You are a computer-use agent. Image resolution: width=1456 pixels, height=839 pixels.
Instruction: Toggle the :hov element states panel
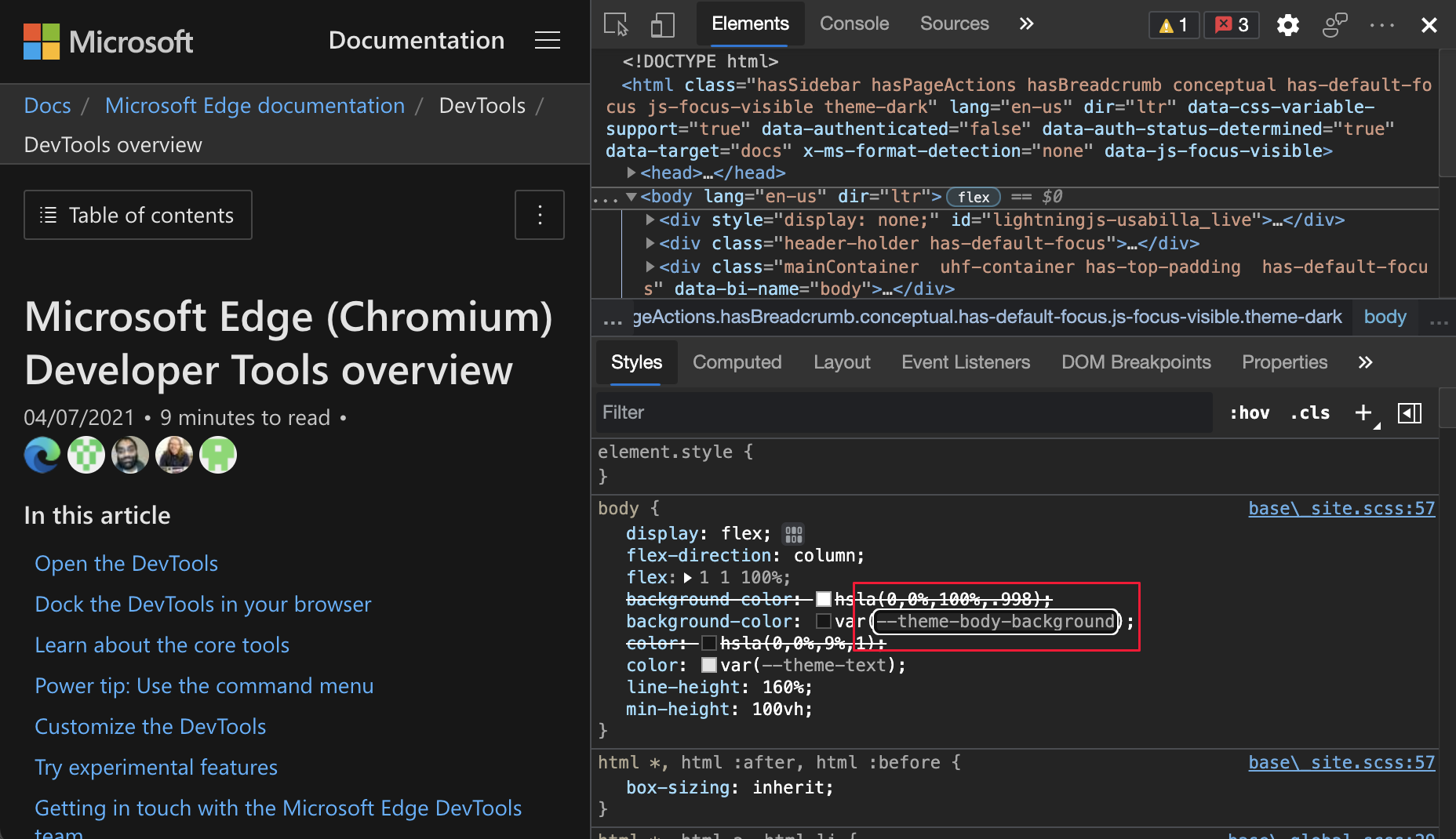[x=1249, y=412]
